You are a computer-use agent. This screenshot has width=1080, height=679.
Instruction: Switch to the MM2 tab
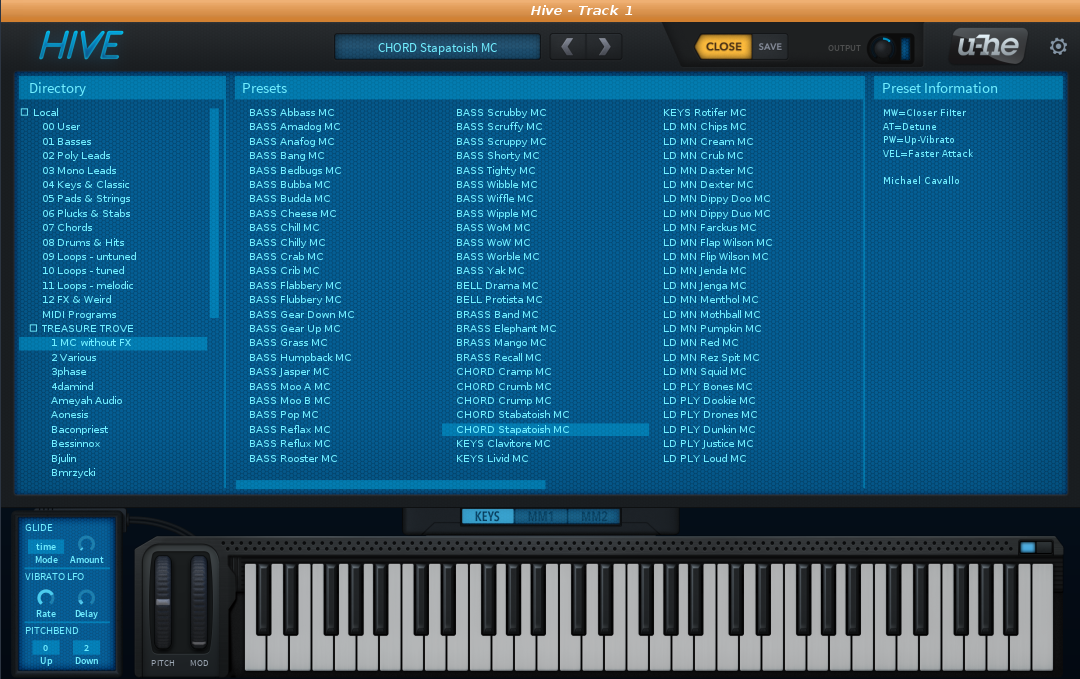coord(594,516)
